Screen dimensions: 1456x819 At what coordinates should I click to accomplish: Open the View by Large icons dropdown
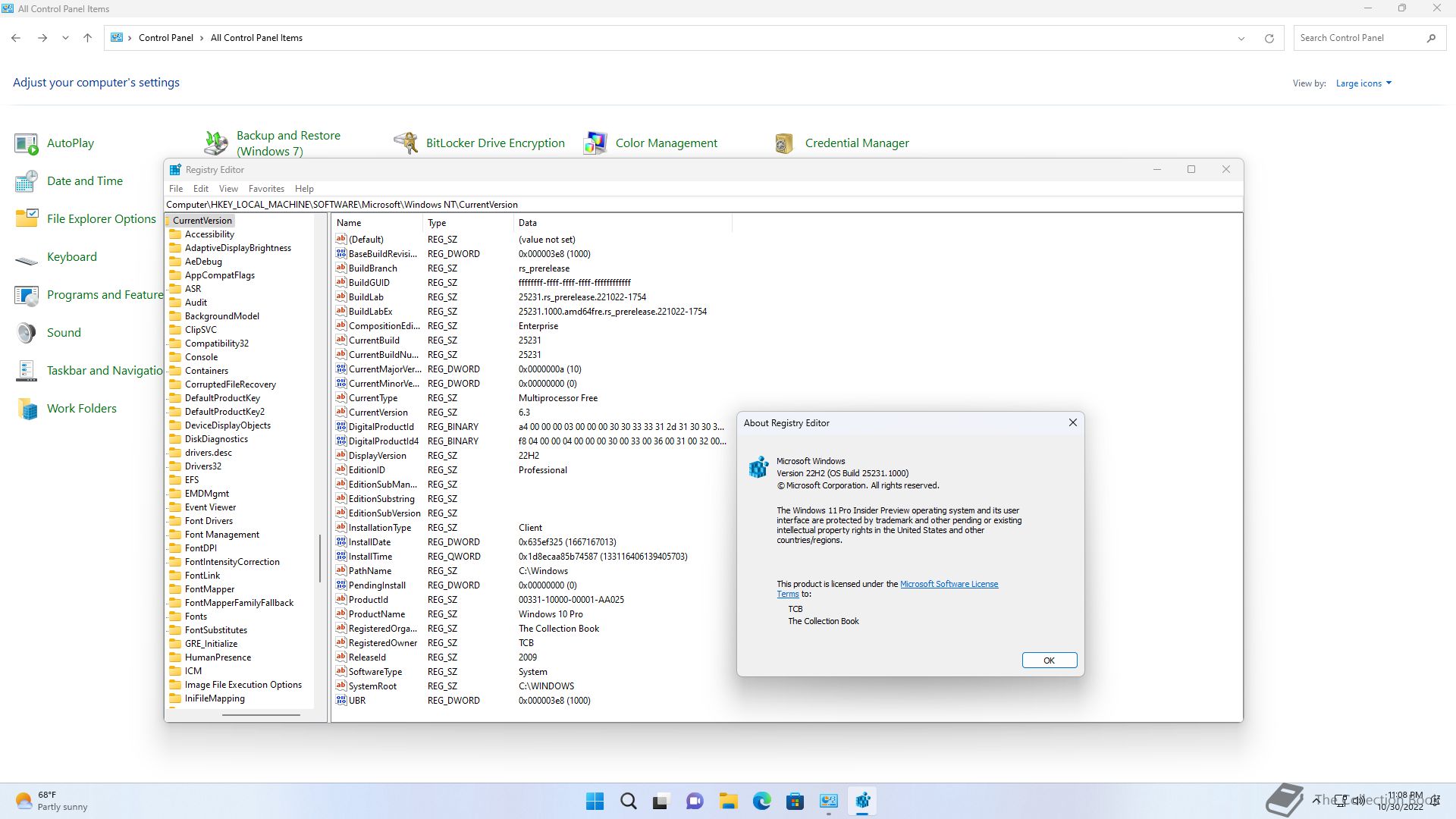point(1363,83)
